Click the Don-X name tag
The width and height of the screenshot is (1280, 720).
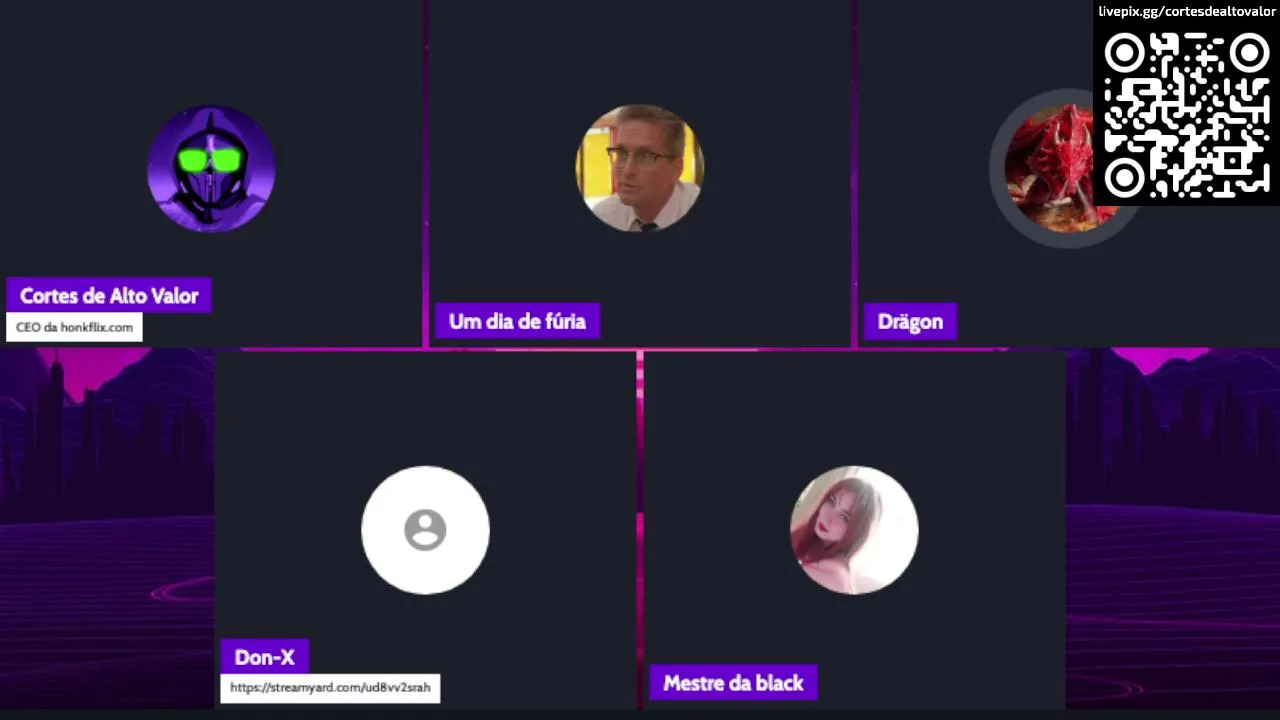pyautogui.click(x=264, y=657)
